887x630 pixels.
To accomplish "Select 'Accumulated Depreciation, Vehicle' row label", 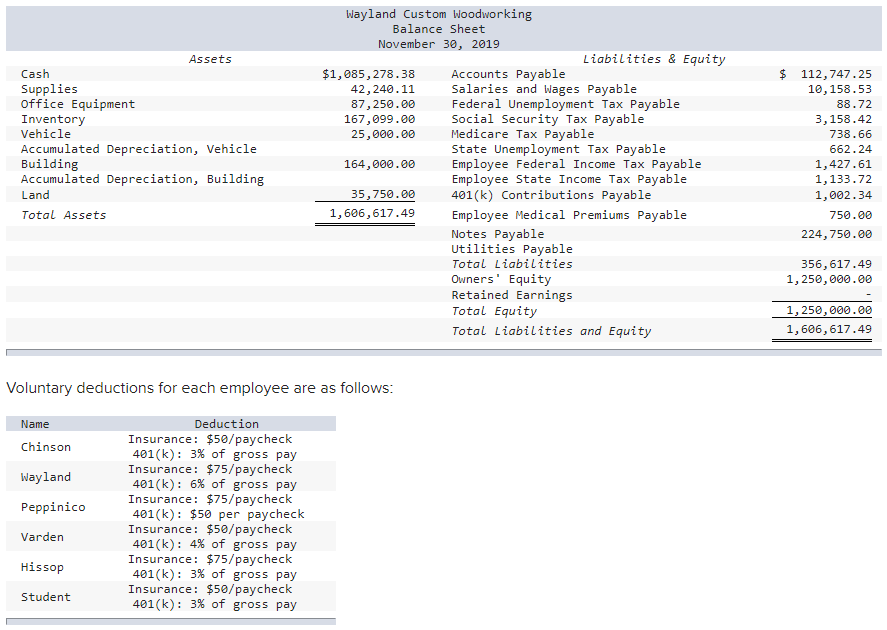I will (139, 149).
